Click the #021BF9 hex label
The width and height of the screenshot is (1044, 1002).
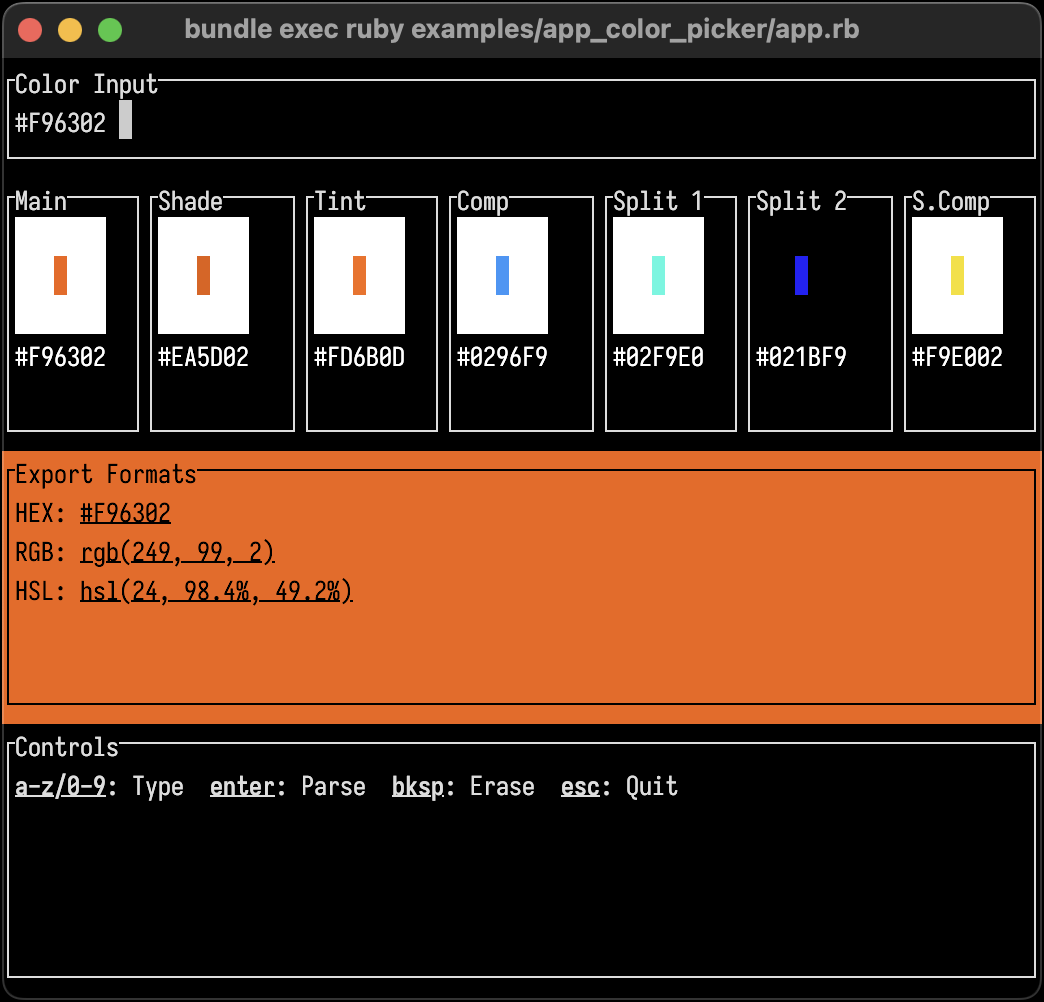tap(801, 358)
